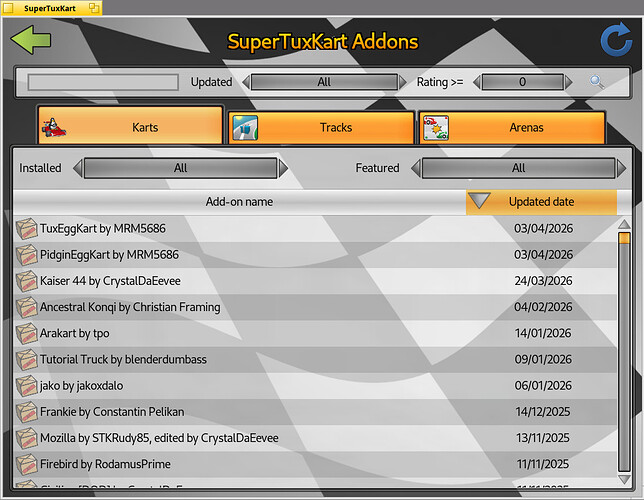Select Mozilla by STKRudy85 entry
The width and height of the screenshot is (644, 500).
pos(315,438)
